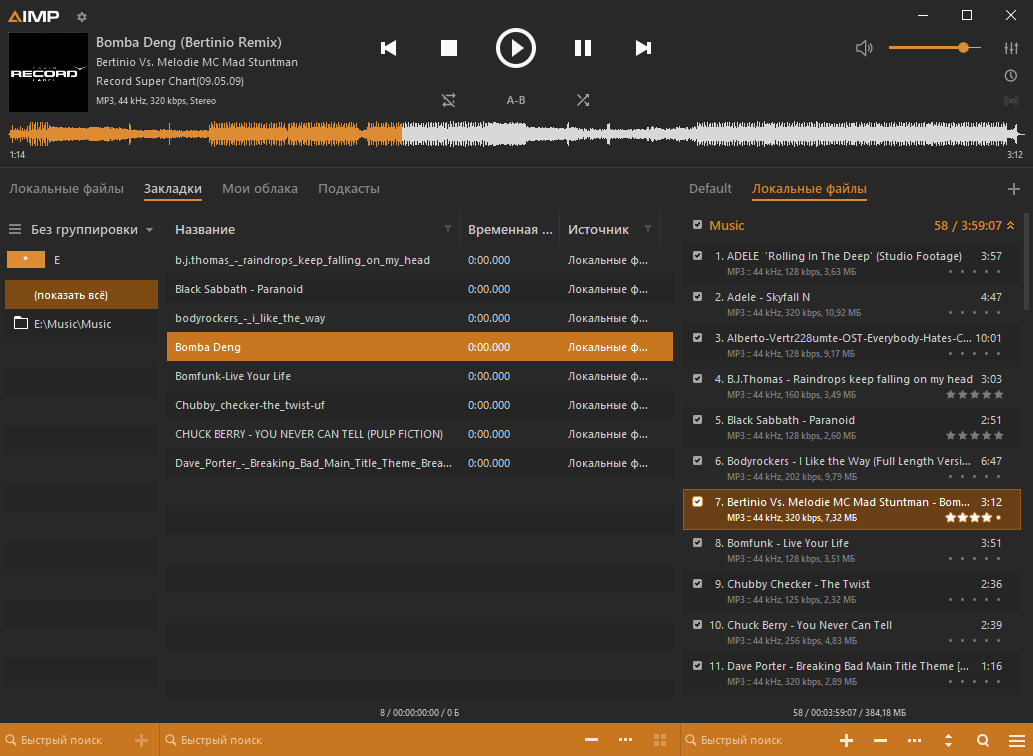This screenshot has height=756, width=1033.
Task: Uncheck Adele - Skyfall N track
Action: (x=698, y=296)
